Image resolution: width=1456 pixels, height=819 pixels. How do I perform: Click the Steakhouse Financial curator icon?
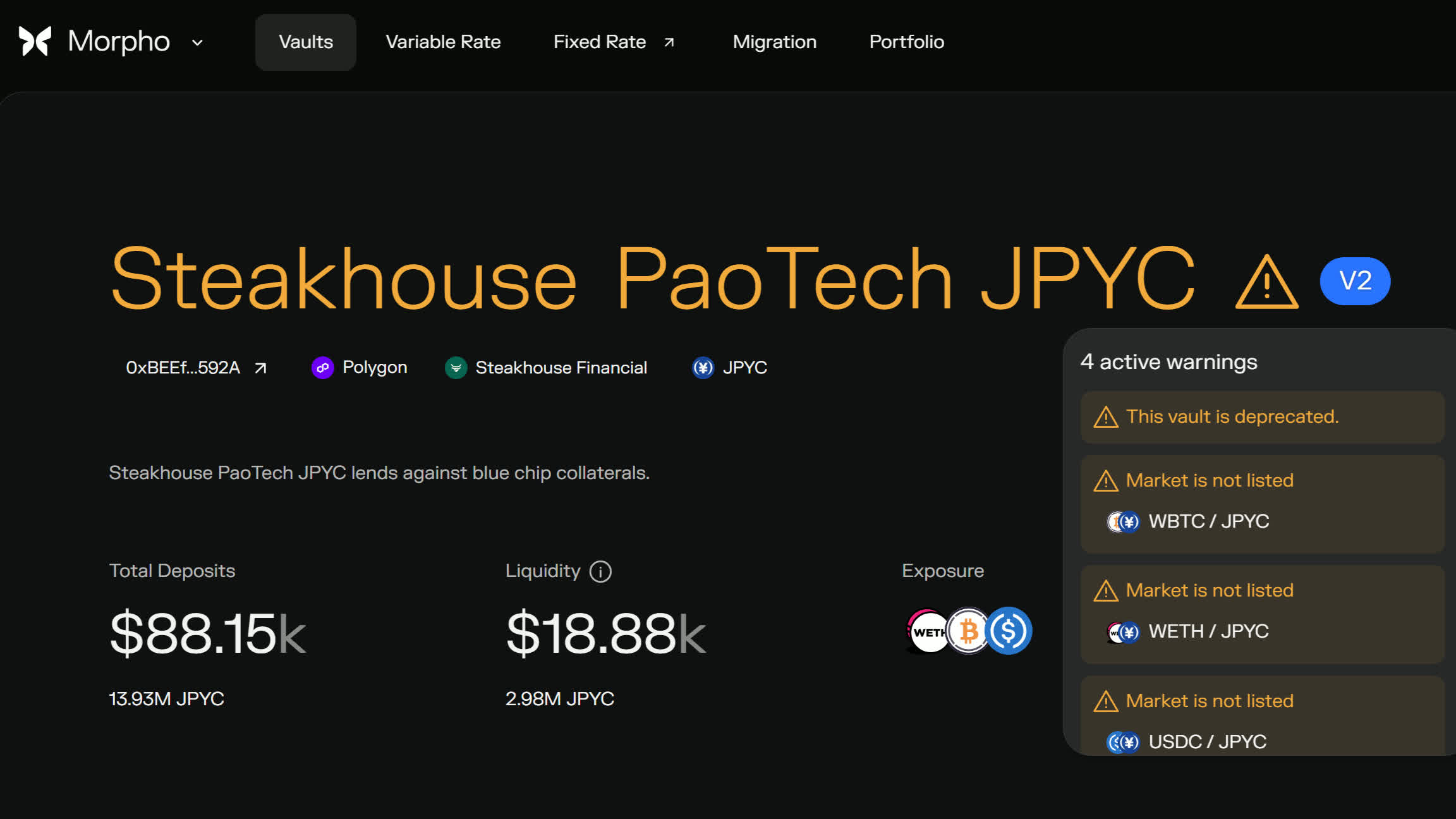pyautogui.click(x=456, y=368)
